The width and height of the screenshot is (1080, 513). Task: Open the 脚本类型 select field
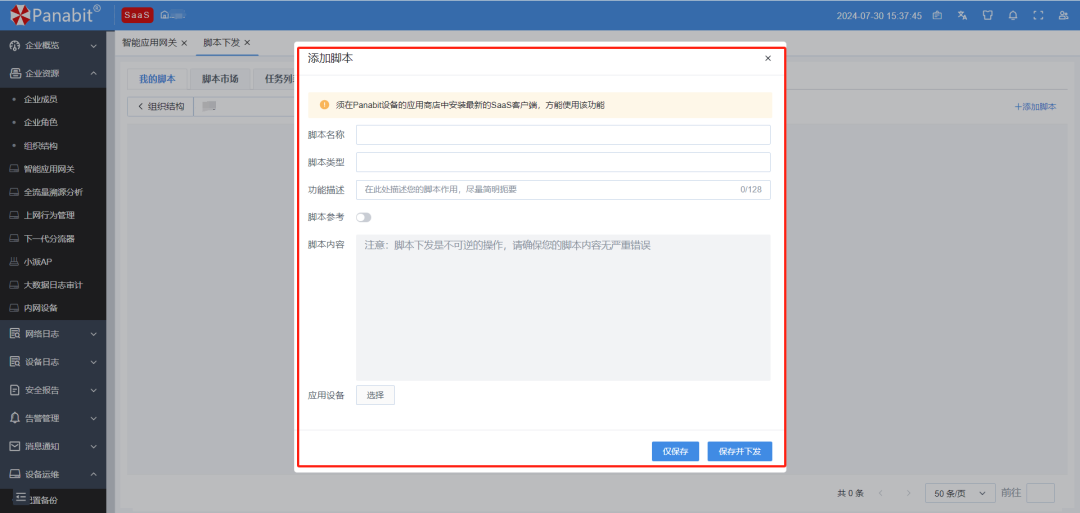point(563,162)
